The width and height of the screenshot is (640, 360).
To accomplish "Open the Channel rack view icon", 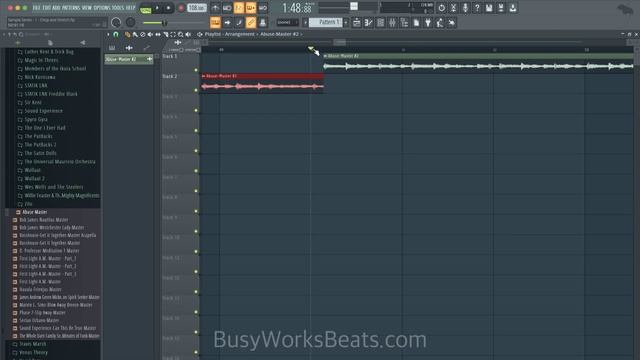I will [x=380, y=22].
